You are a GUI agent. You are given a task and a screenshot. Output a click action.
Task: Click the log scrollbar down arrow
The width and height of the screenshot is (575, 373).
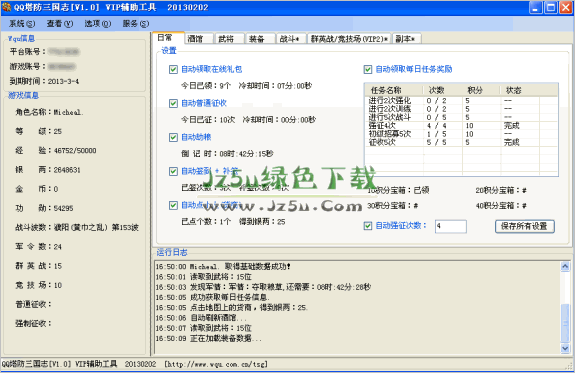(x=565, y=348)
